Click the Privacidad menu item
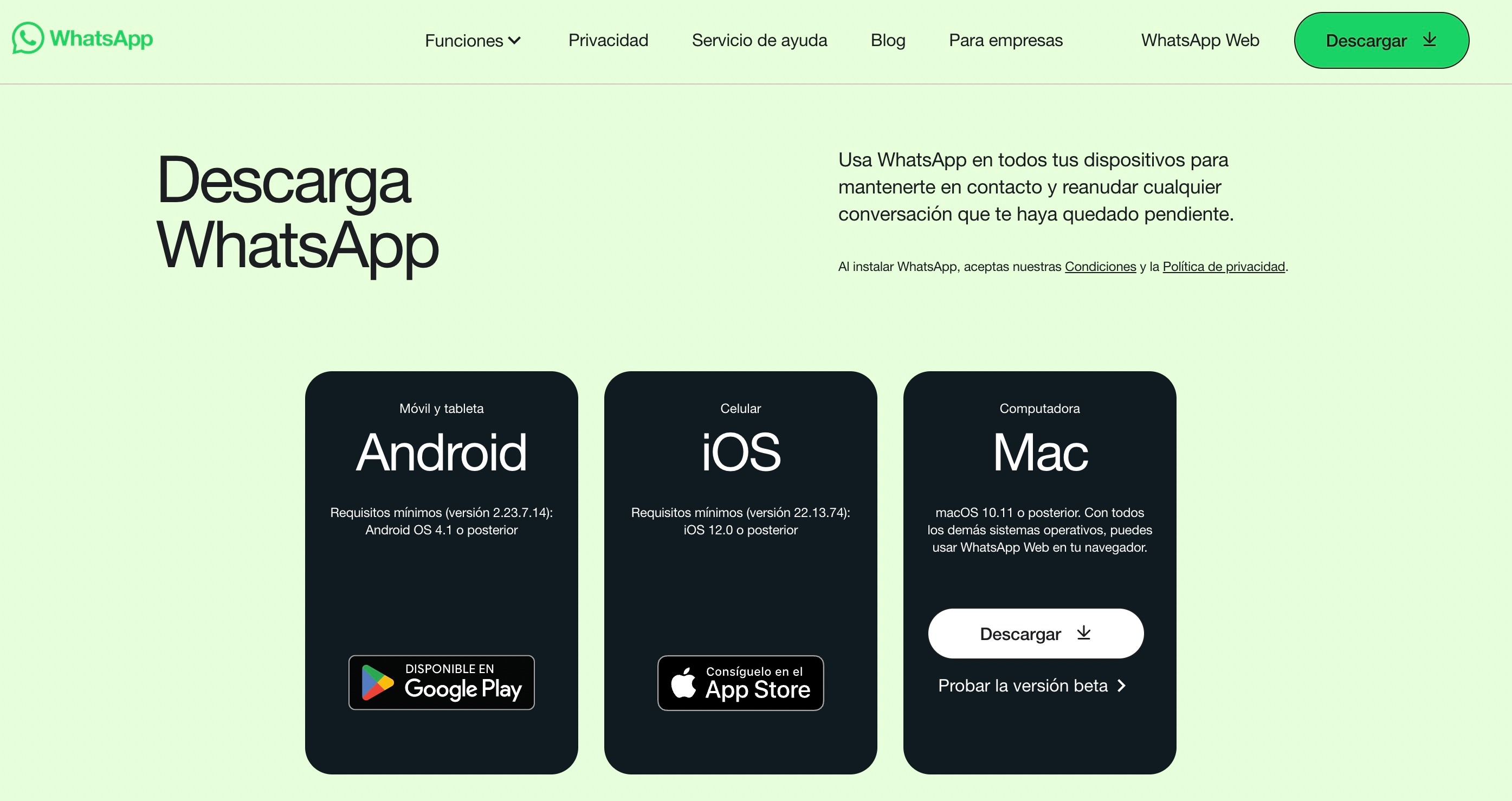 (608, 41)
